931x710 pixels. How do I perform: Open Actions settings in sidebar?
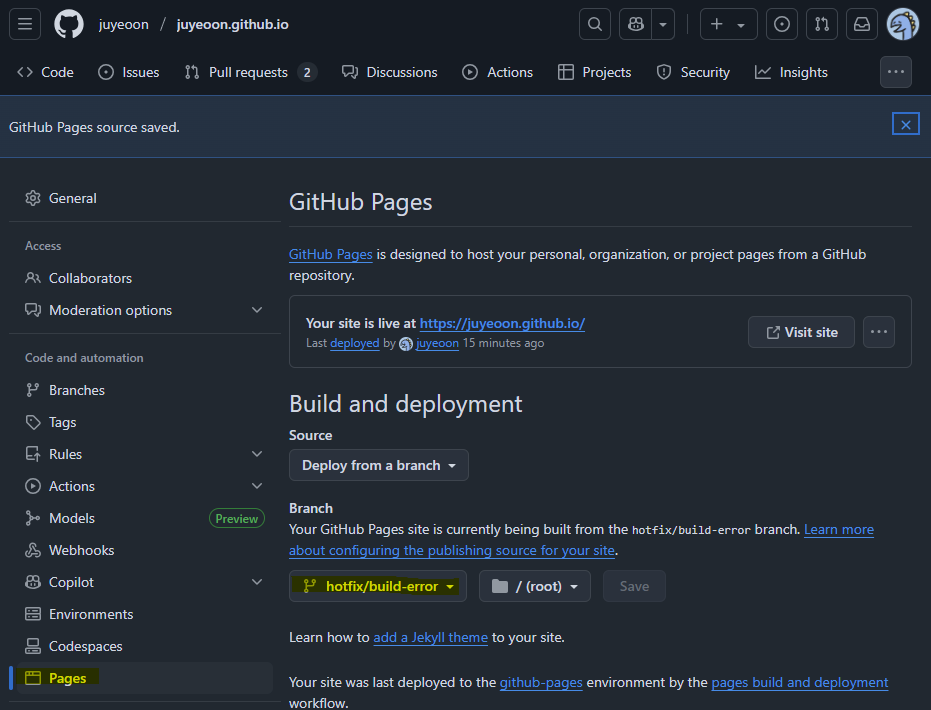pos(145,486)
